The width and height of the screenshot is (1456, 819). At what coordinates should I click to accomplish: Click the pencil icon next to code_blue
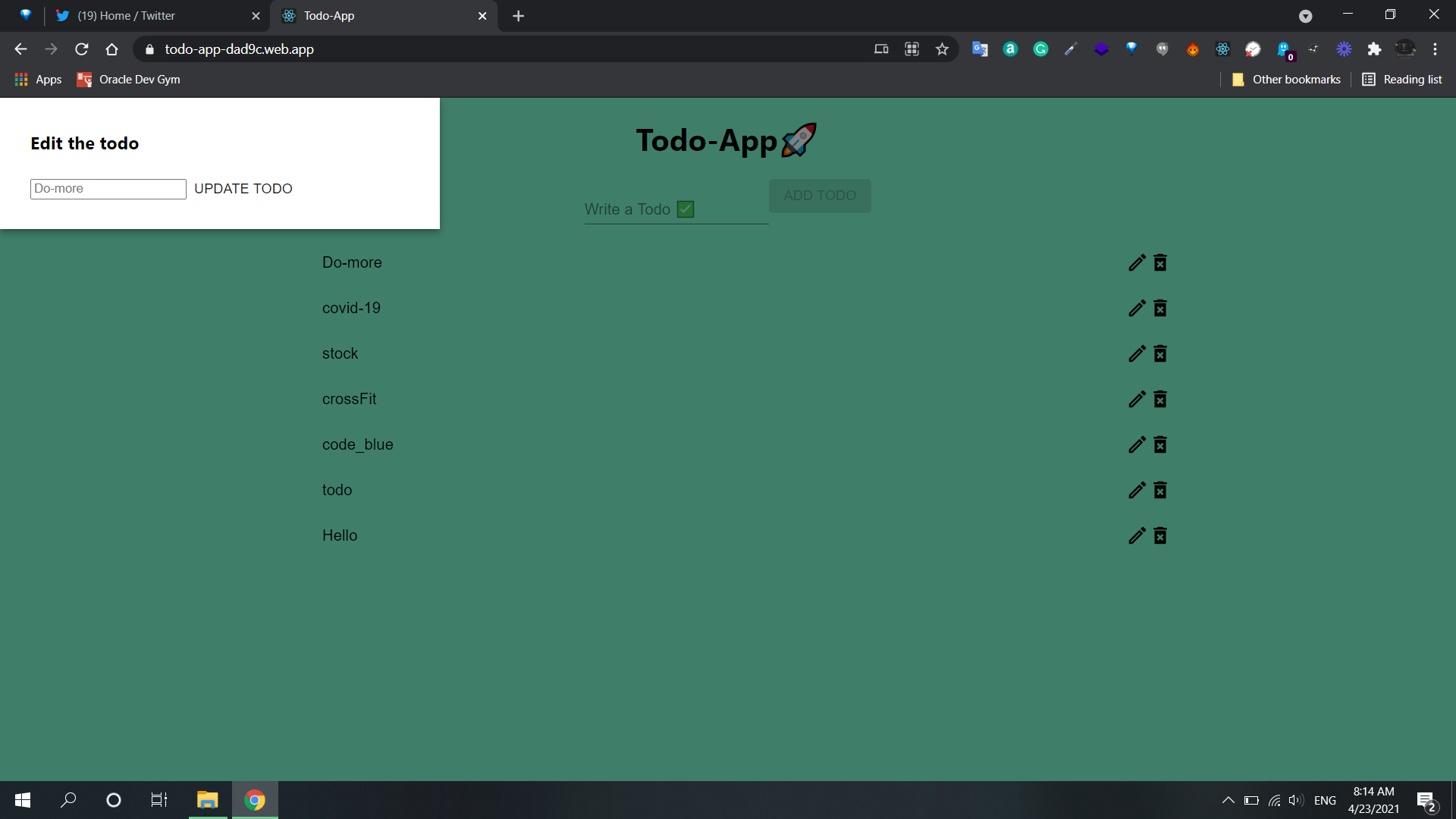click(x=1136, y=444)
